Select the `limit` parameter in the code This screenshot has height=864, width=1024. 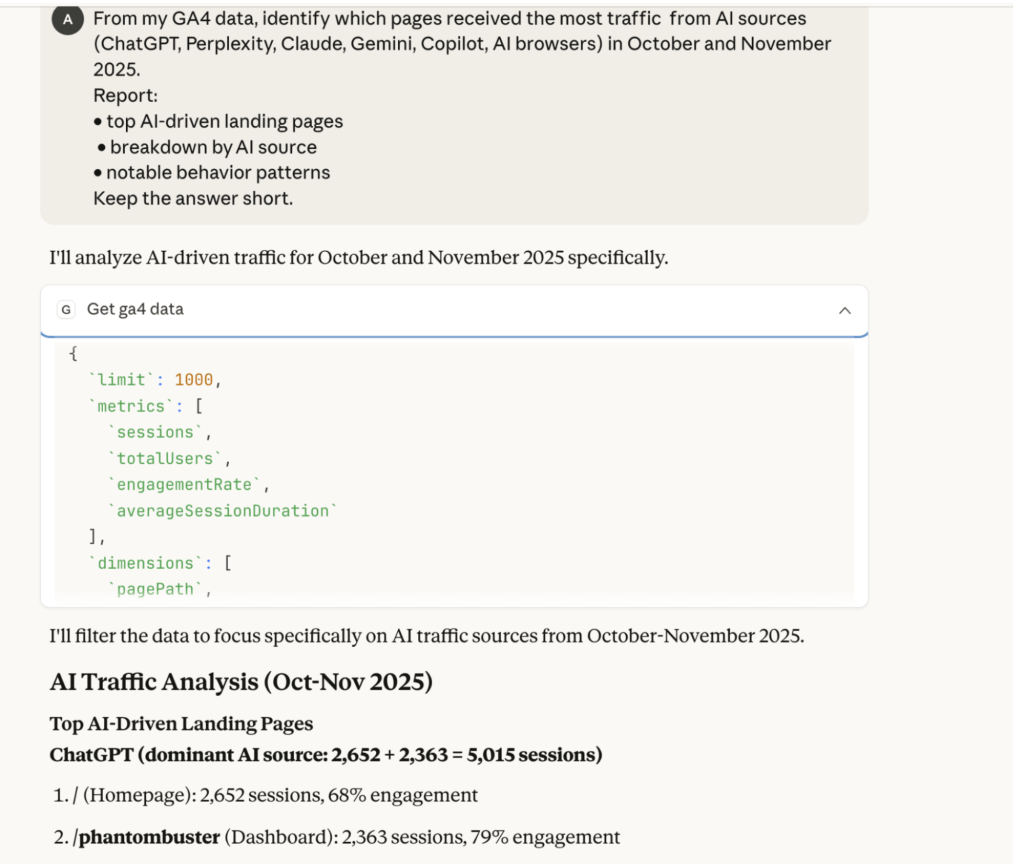tap(113, 379)
